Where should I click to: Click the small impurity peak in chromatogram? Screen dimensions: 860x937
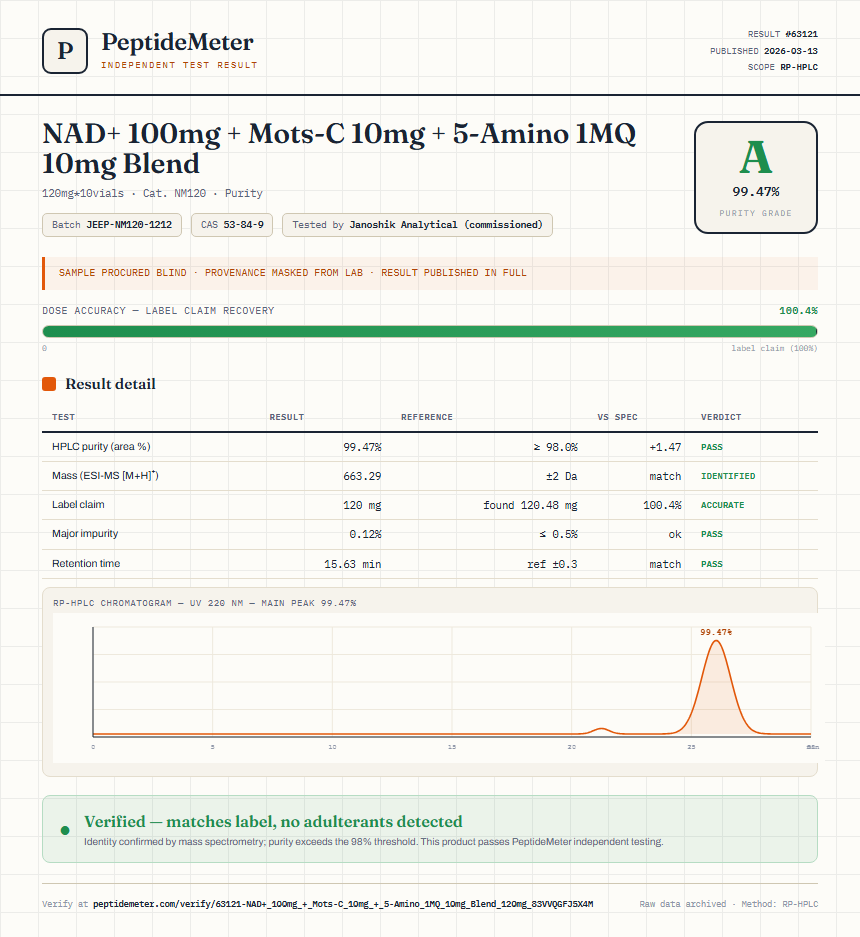tap(601, 730)
